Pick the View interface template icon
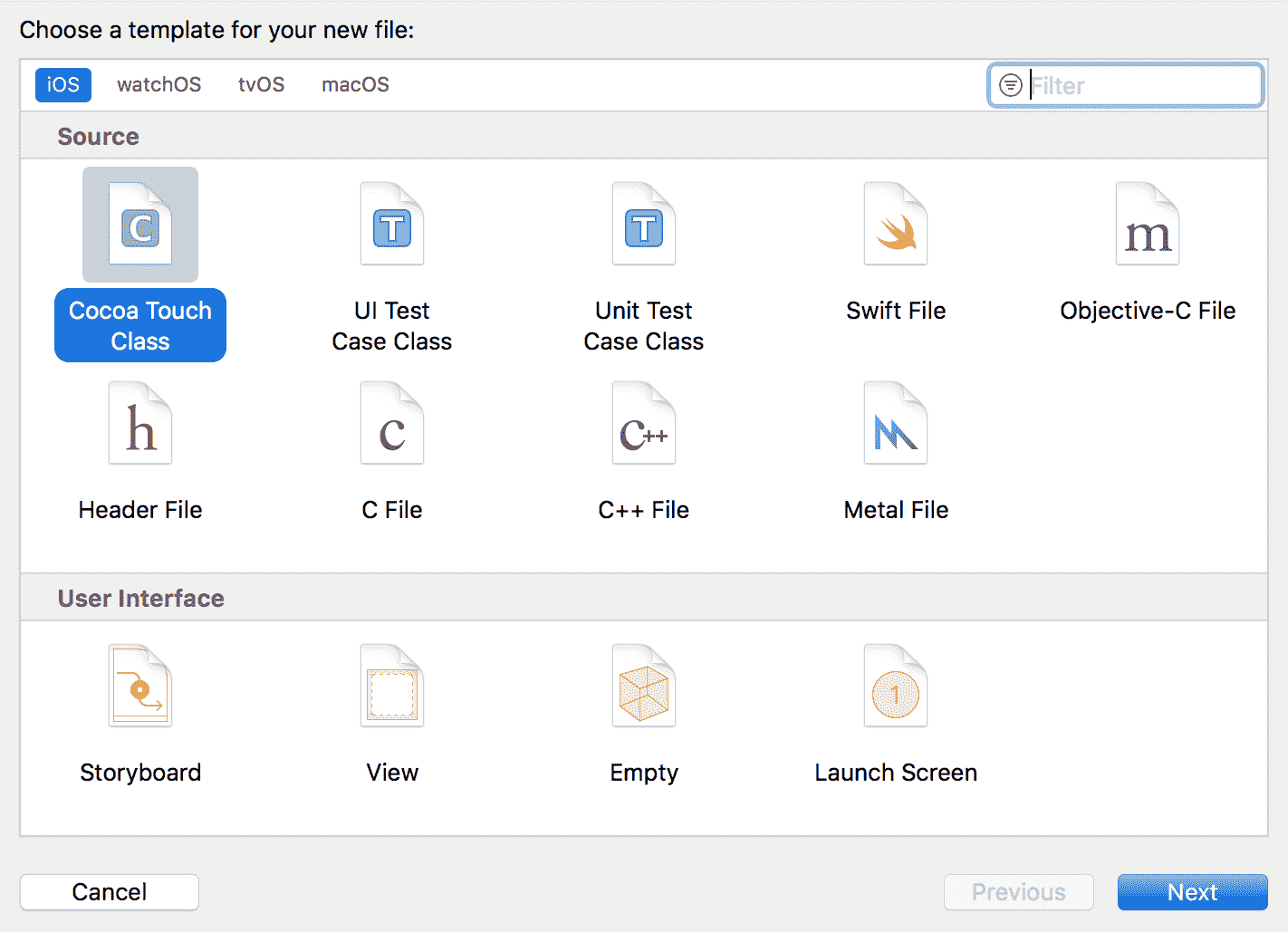1288x932 pixels. coord(392,687)
